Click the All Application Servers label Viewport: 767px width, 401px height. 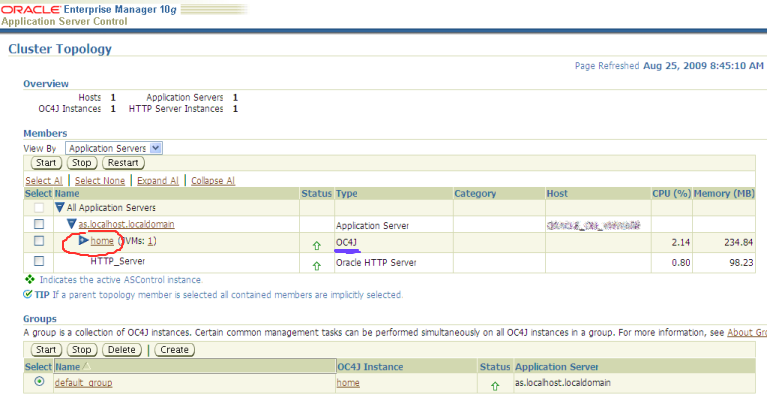pyautogui.click(x=111, y=208)
